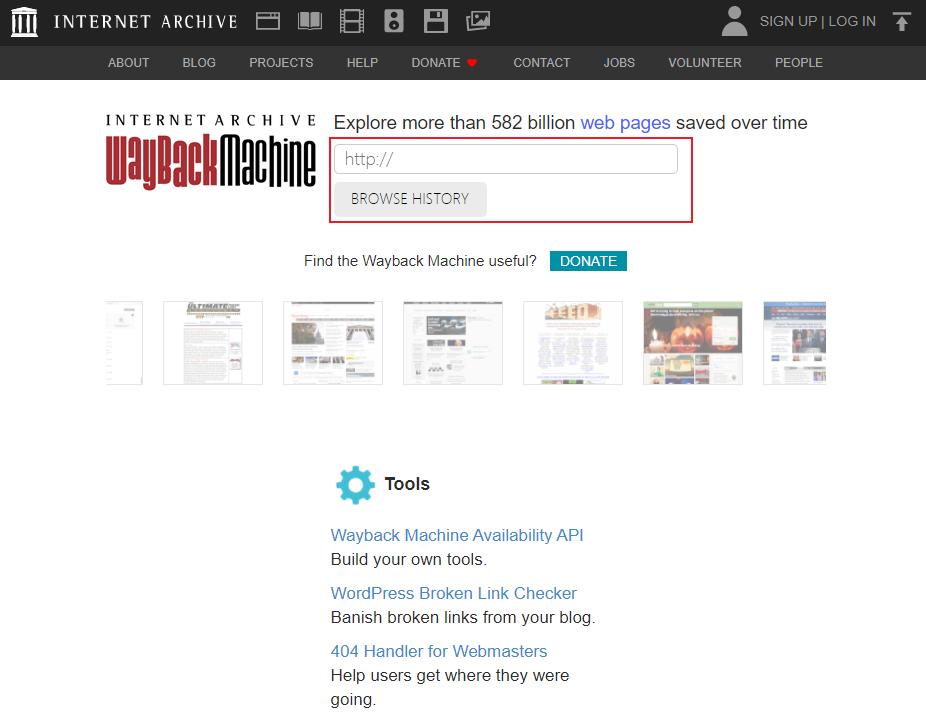Open the Texts book icon
926x722 pixels.
(x=310, y=21)
